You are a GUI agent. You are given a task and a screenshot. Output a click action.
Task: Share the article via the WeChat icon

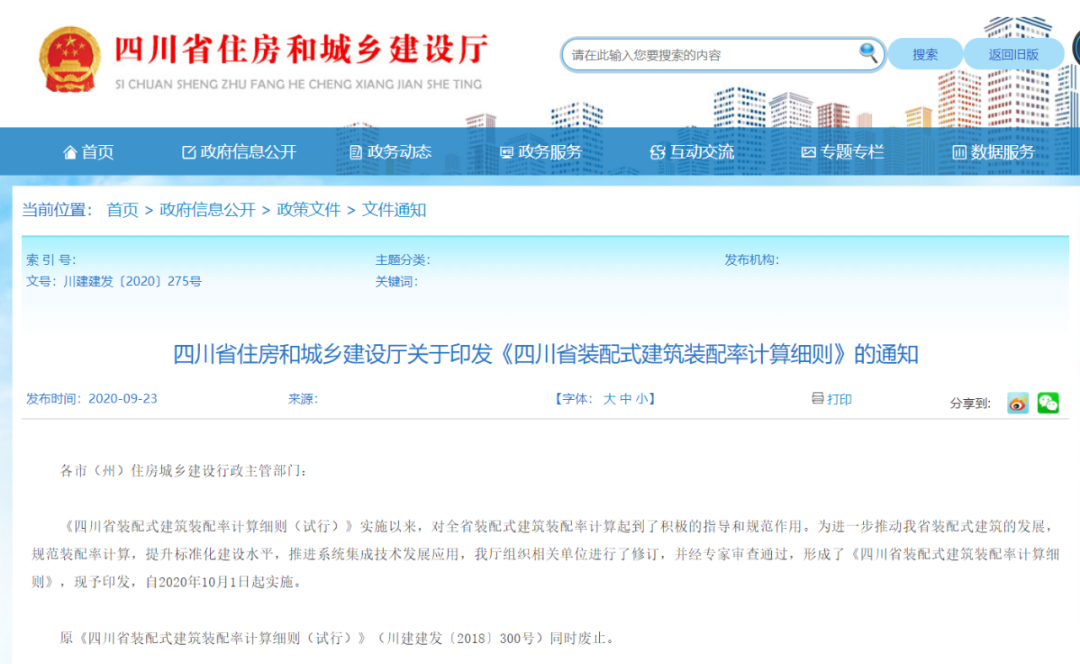point(1049,403)
